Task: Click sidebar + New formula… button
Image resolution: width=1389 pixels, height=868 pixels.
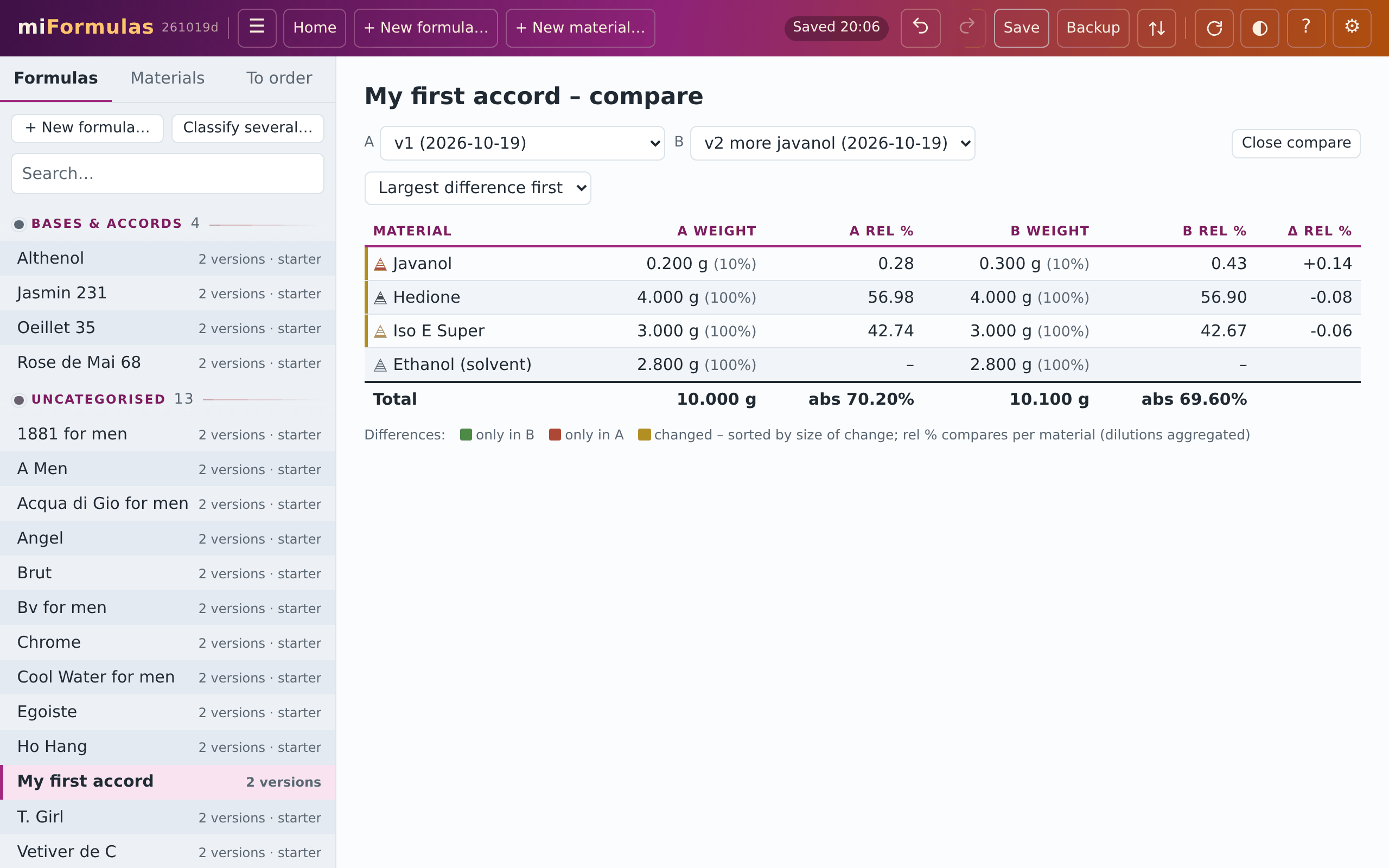Action: pos(87,127)
